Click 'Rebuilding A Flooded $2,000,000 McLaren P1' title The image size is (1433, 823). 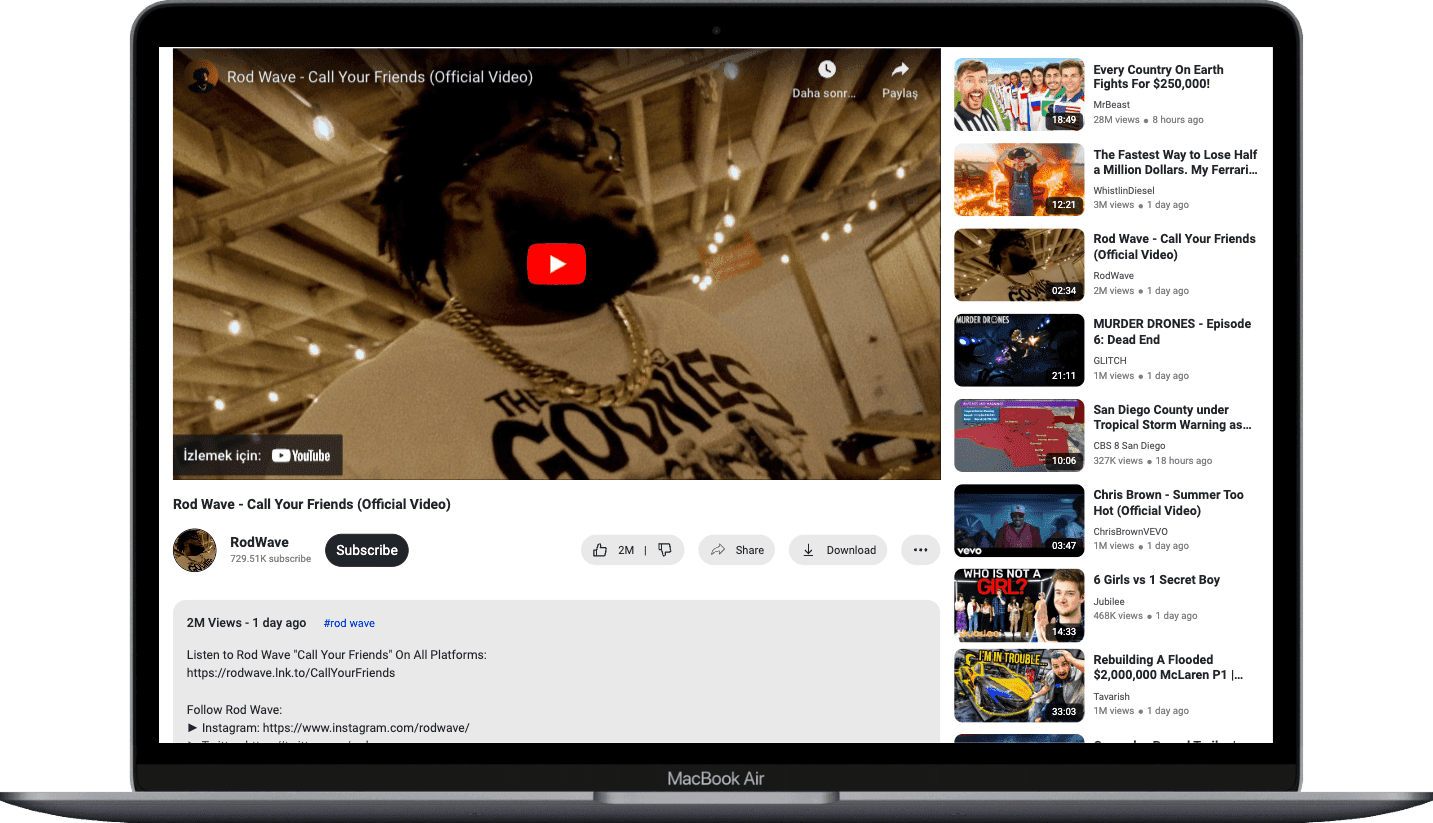(x=1168, y=668)
